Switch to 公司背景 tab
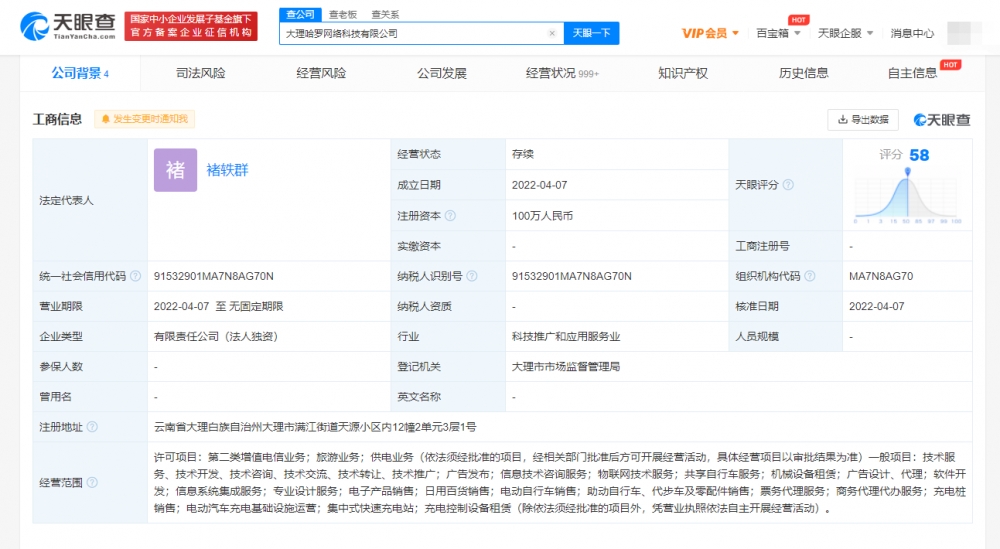The width and height of the screenshot is (1000, 549). 80,73
